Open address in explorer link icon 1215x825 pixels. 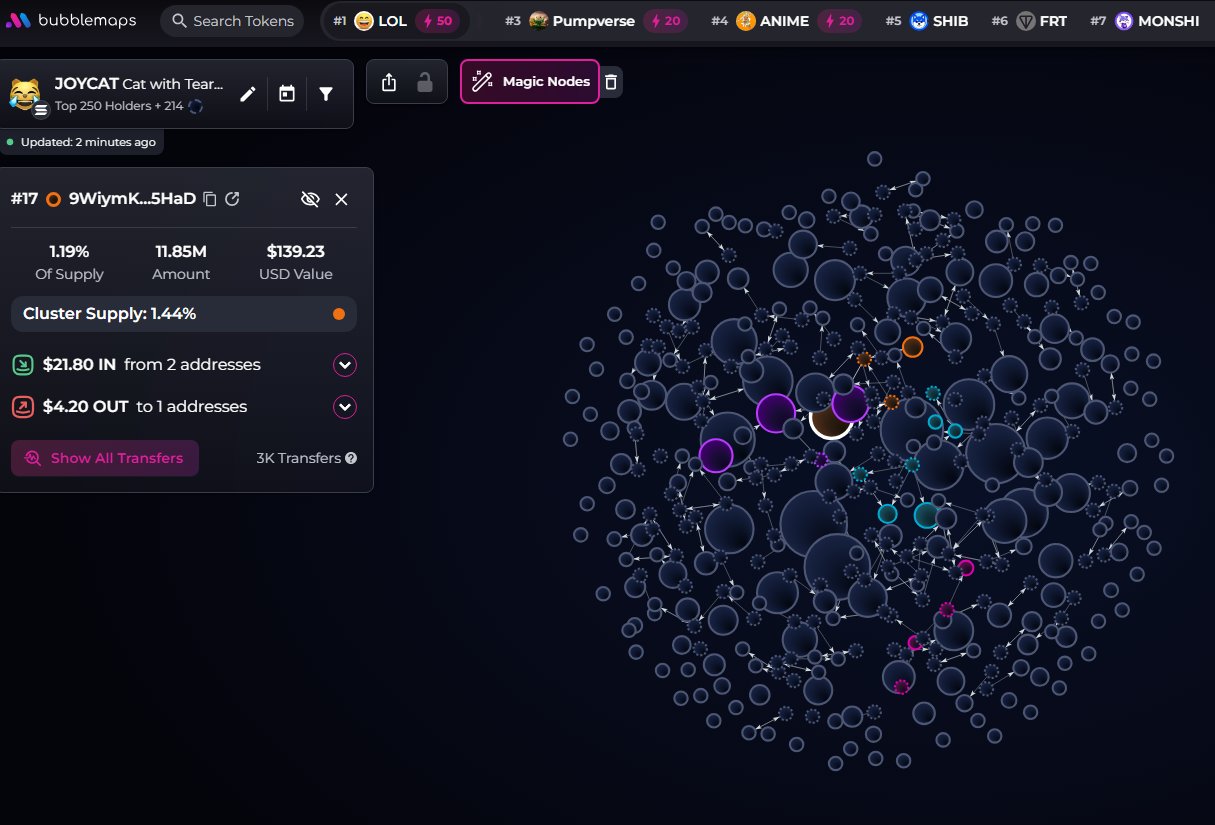tap(232, 199)
